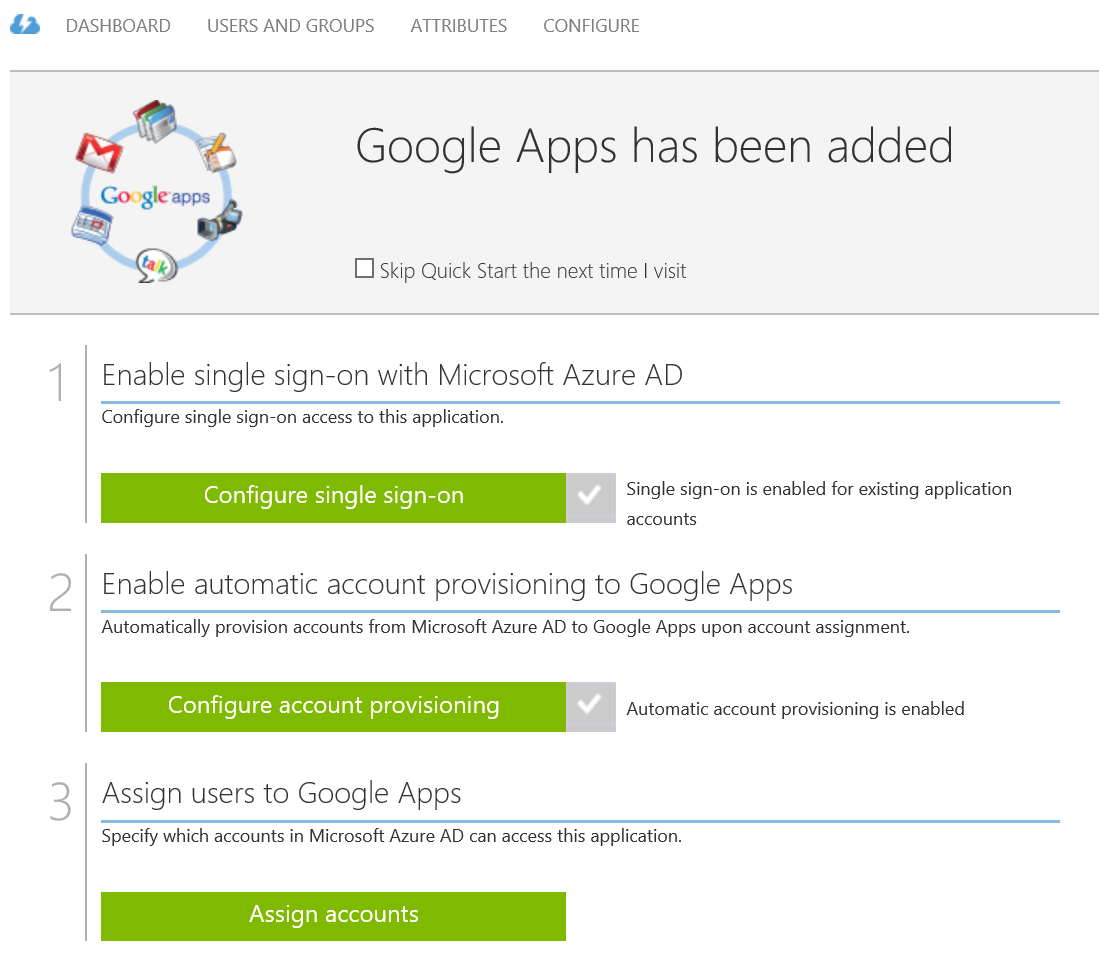Click the central Google apps logo text

click(x=155, y=195)
